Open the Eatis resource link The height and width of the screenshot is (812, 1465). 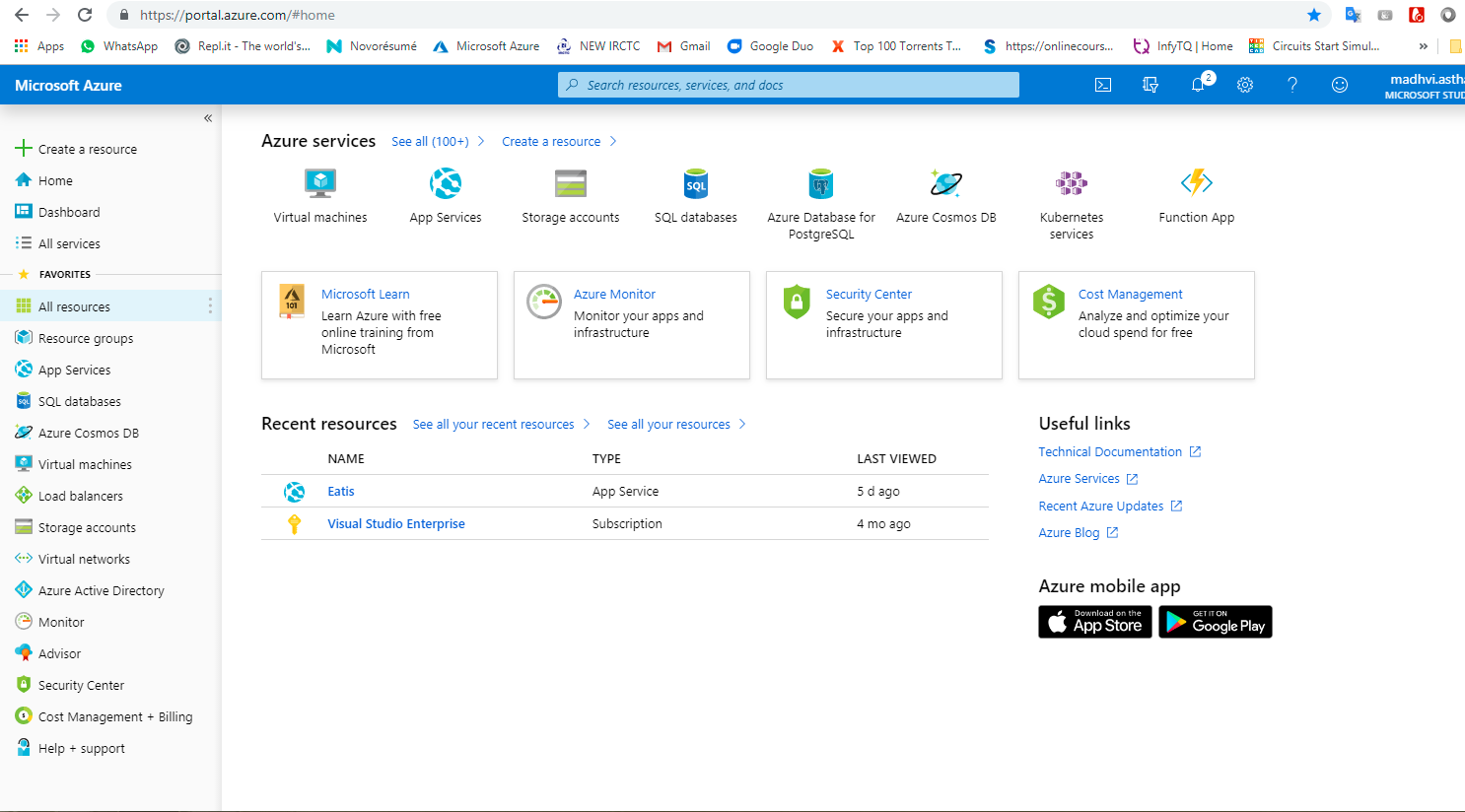341,492
